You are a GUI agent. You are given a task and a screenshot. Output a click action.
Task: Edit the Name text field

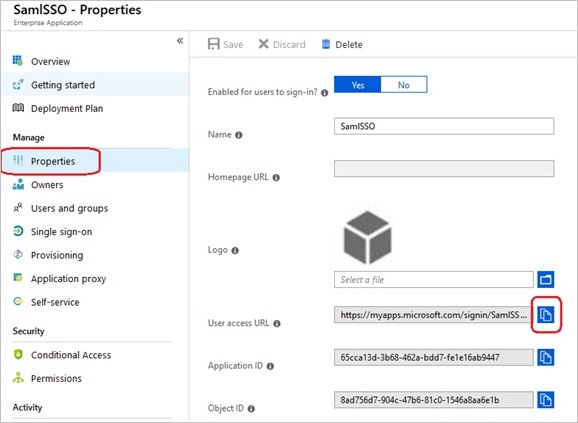tap(444, 126)
